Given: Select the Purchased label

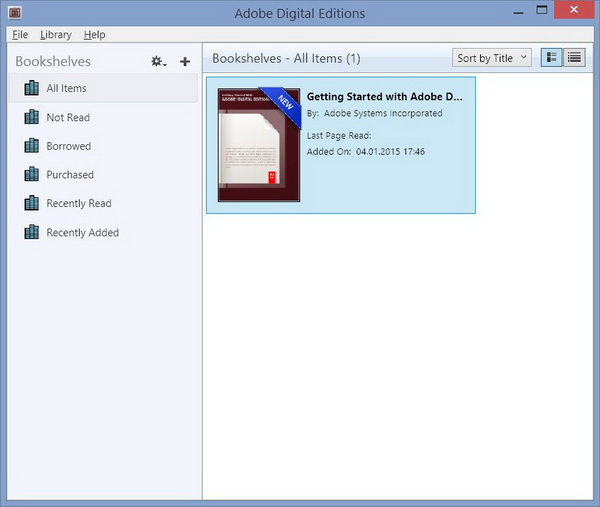Looking at the screenshot, I should (x=70, y=175).
